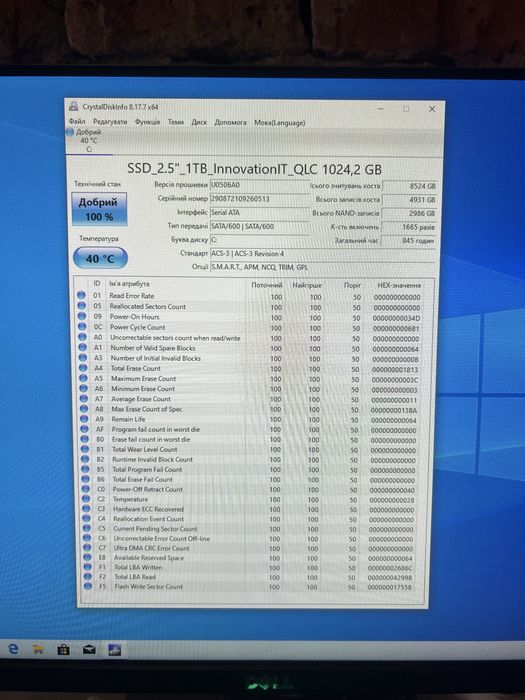Viewport: 525px width, 700px height.
Task: Open the Теми menu
Action: click(x=175, y=122)
